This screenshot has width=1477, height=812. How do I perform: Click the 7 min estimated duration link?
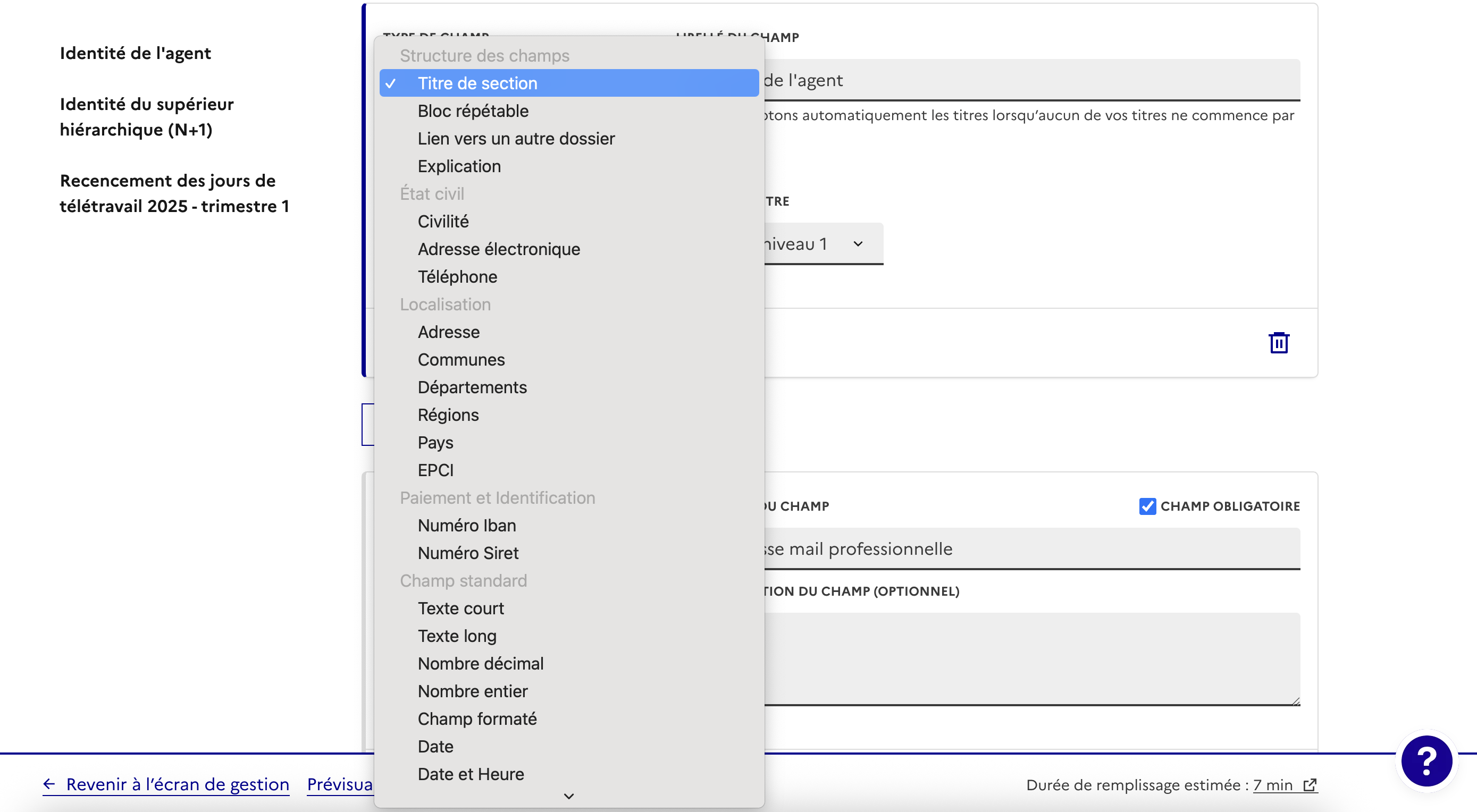click(x=1272, y=784)
